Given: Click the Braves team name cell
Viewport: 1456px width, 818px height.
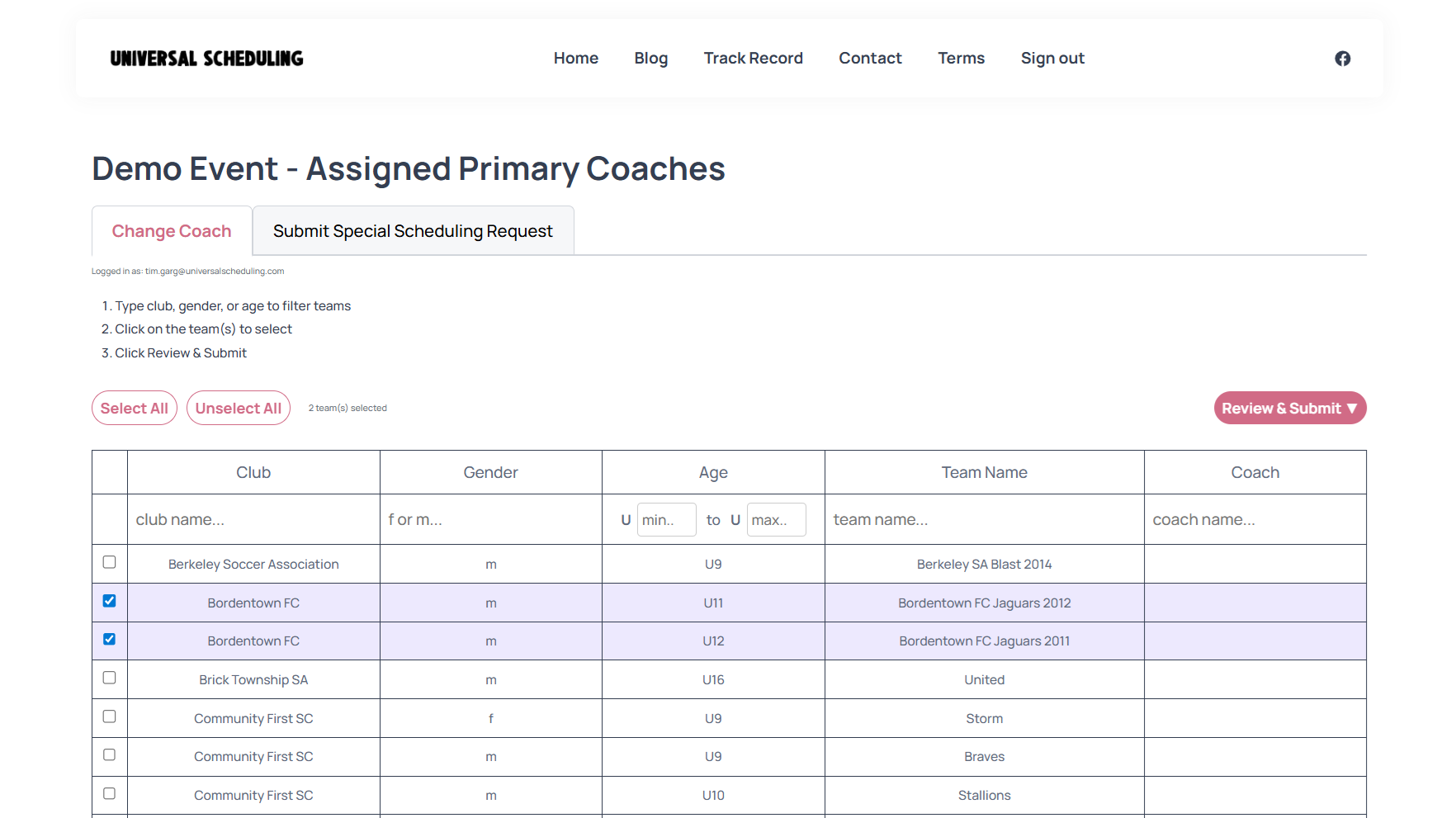Looking at the screenshot, I should [985, 756].
